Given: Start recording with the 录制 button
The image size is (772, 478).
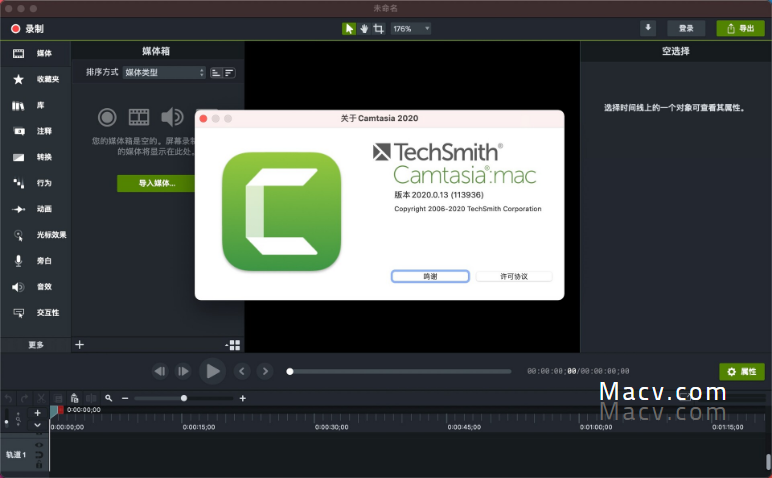Looking at the screenshot, I should click(x=28, y=29).
